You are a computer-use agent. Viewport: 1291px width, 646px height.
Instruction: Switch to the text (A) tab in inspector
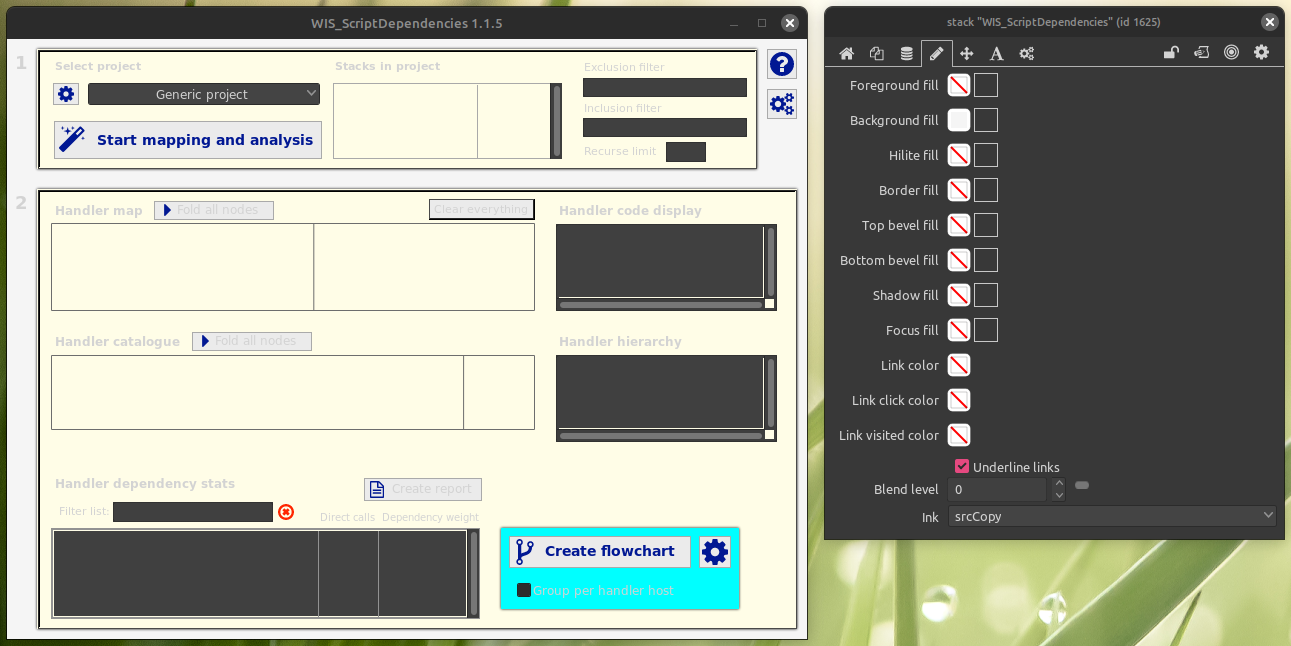[x=996, y=53]
